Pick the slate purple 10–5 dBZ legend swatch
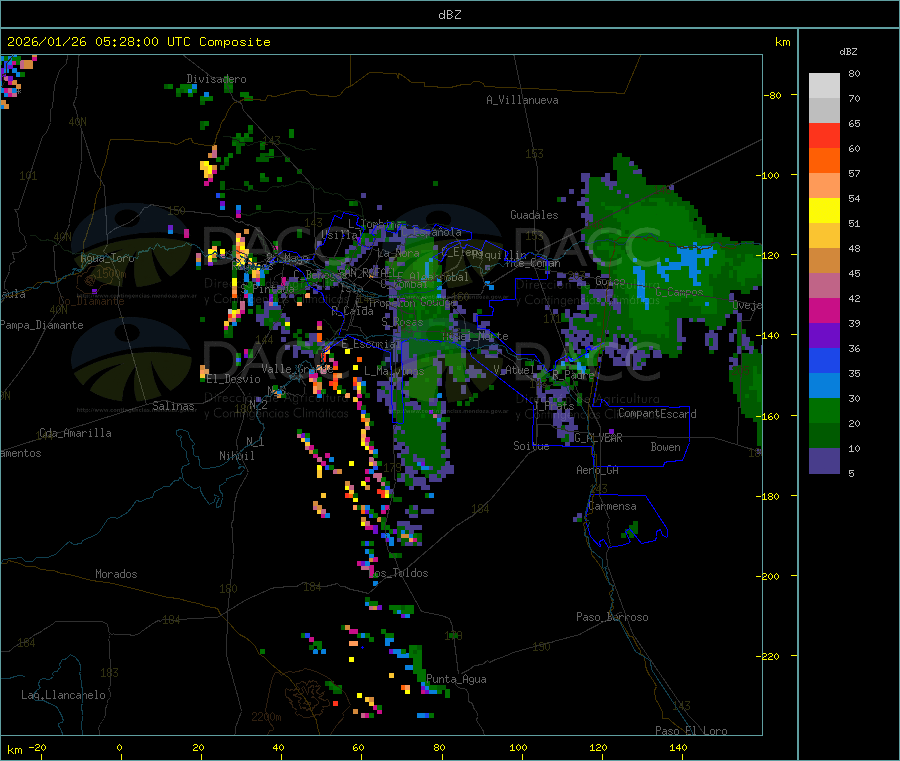900x761 pixels. [x=824, y=461]
